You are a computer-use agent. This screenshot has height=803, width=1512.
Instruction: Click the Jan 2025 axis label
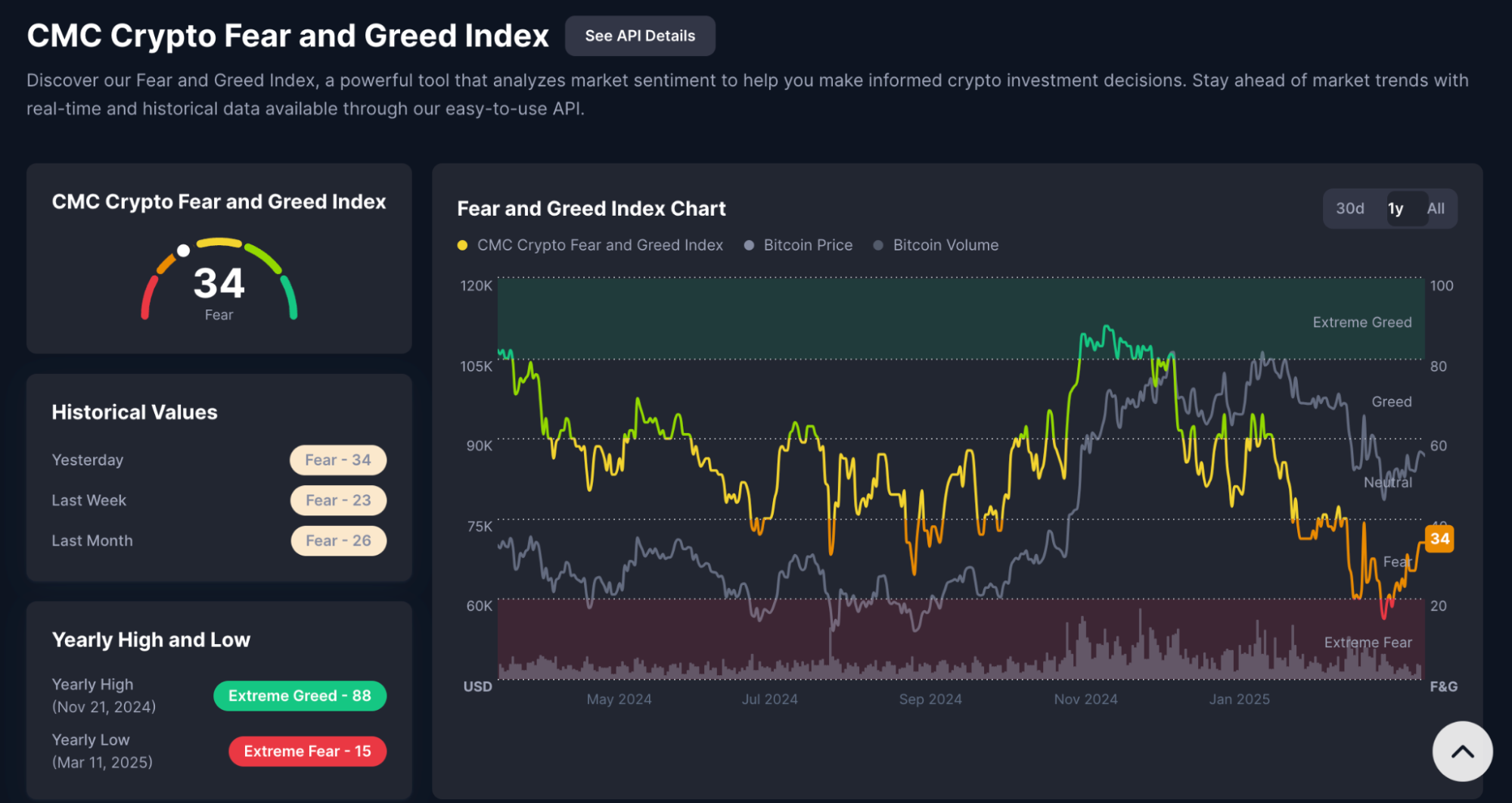click(x=1239, y=699)
